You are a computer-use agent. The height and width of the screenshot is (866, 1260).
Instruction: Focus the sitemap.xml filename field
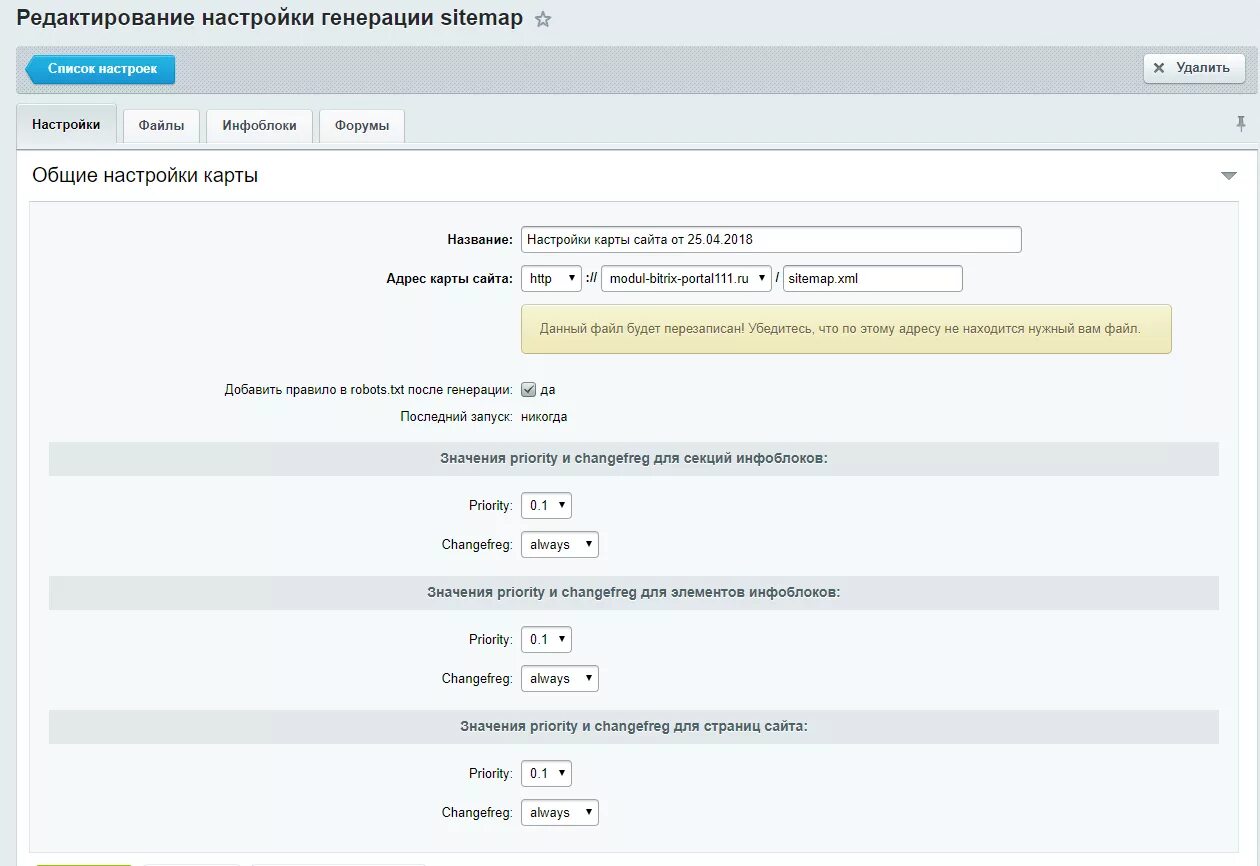(x=872, y=279)
